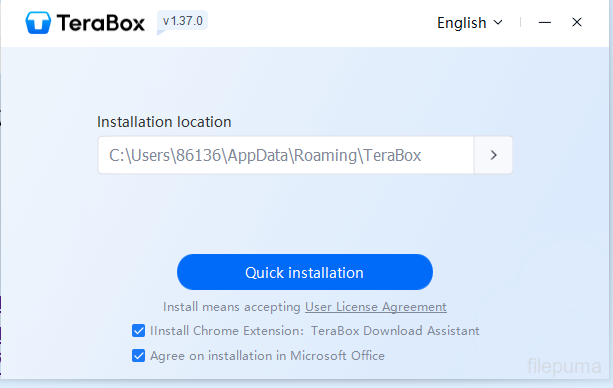
Task: Open the User License Agreement link
Action: pyautogui.click(x=376, y=307)
